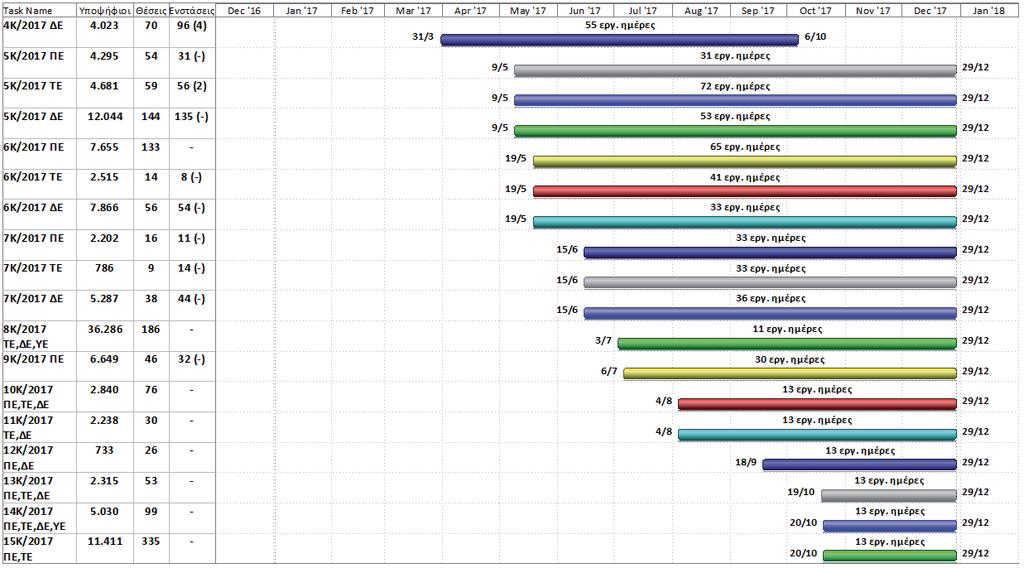Viewport: 1024px width, 568px height.
Task: Click the 7K/2017 ΔΕ task name
Action: pos(33,298)
